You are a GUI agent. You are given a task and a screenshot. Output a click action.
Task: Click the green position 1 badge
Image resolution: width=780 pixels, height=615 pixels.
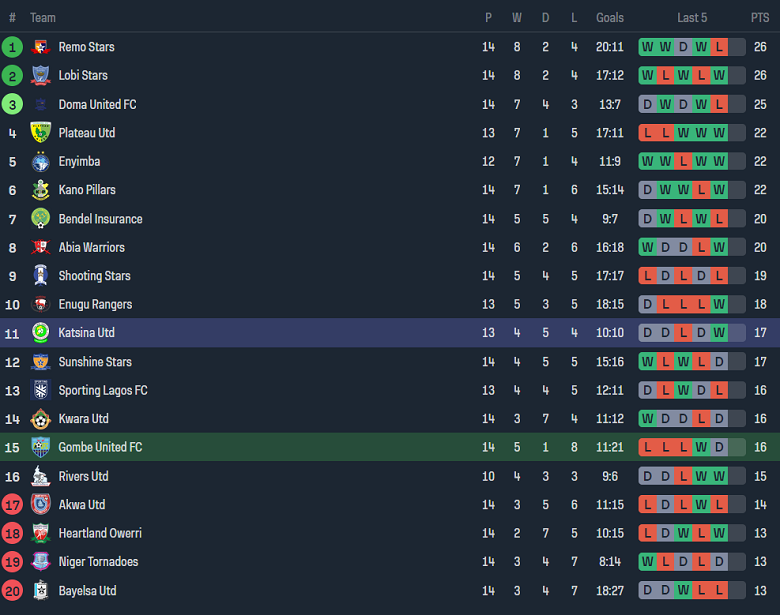pos(13,47)
